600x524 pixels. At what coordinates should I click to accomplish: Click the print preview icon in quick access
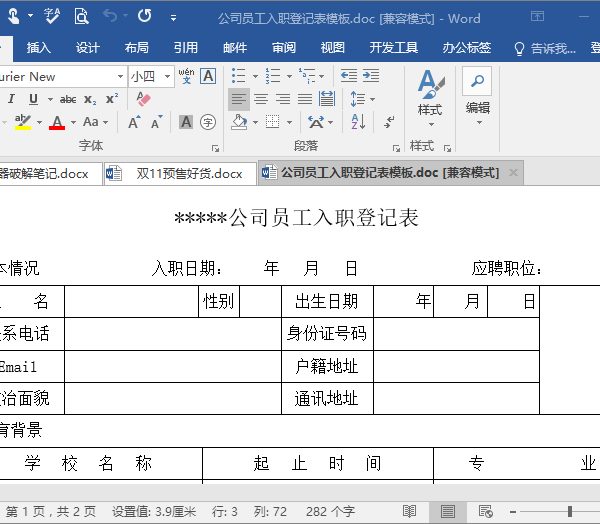coord(80,17)
